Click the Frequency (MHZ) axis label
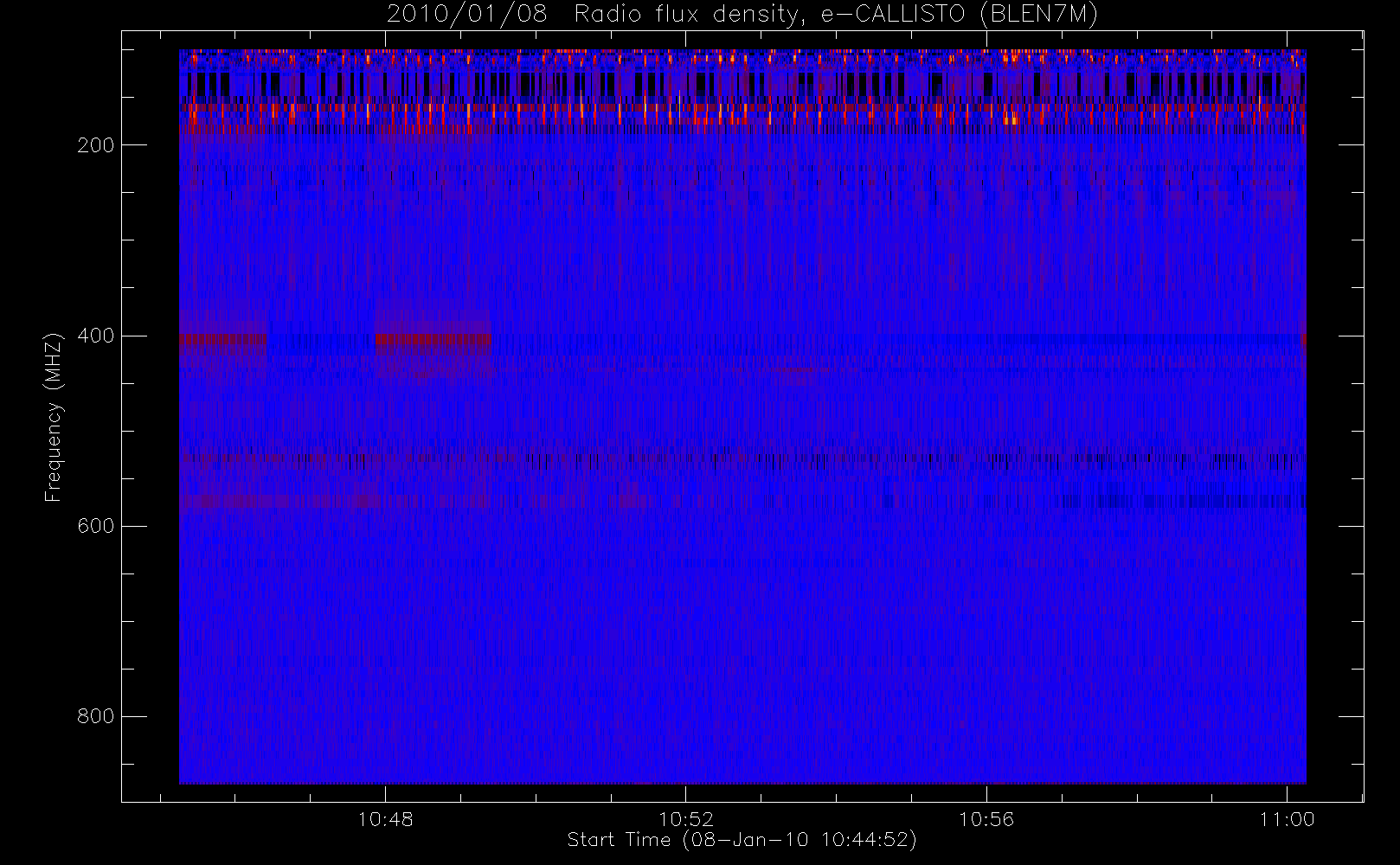Image resolution: width=1400 pixels, height=865 pixels. (54, 417)
